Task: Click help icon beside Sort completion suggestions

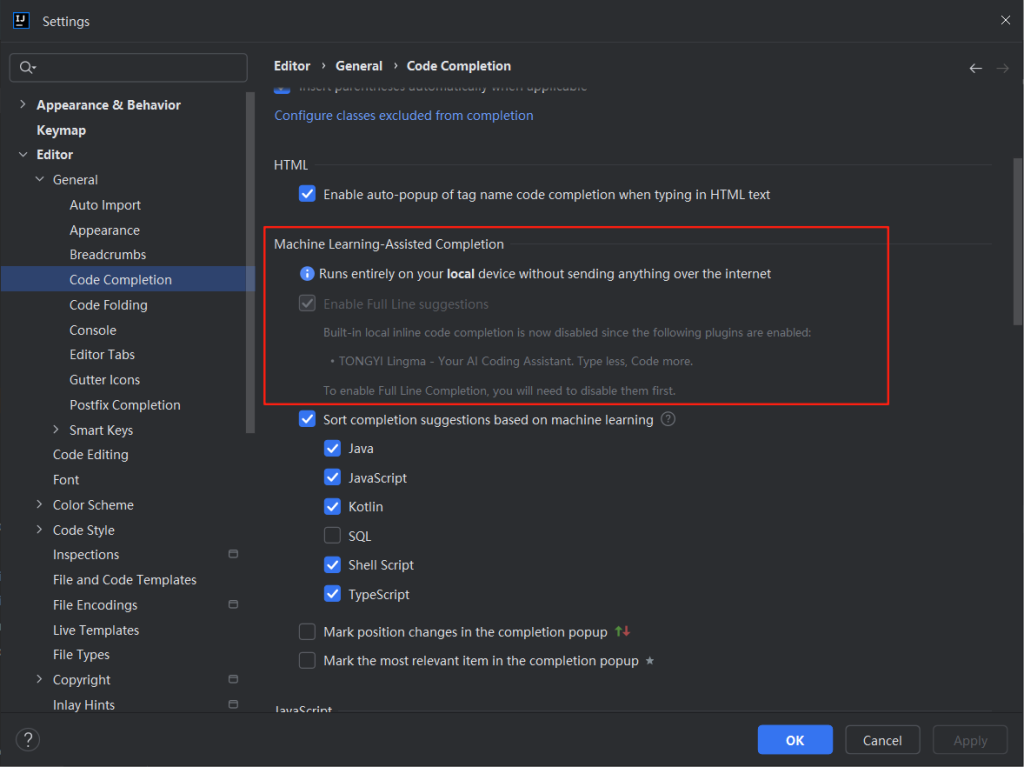Action: (668, 419)
